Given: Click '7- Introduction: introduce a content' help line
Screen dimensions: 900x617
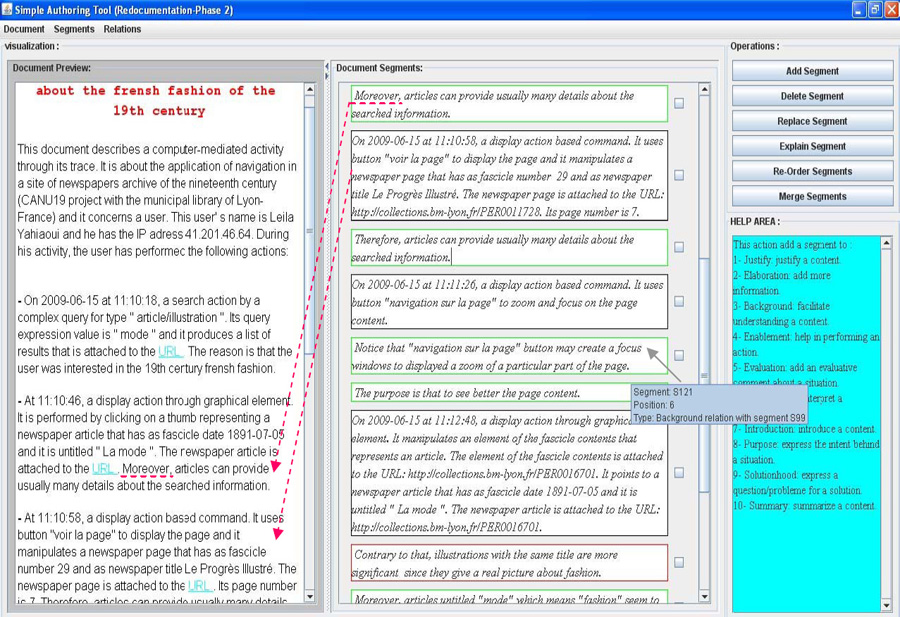Looking at the screenshot, I should [805, 429].
